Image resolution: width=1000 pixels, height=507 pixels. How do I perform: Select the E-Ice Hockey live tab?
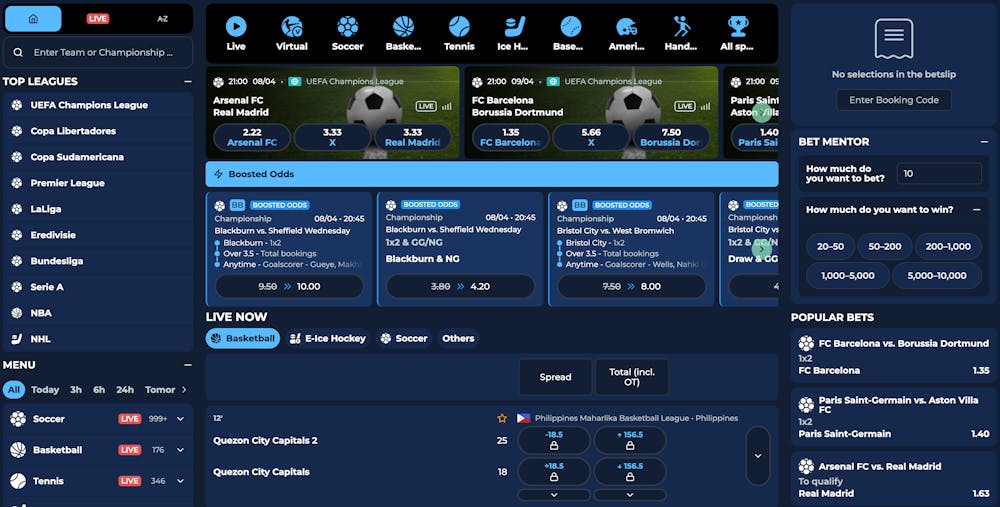pos(328,339)
